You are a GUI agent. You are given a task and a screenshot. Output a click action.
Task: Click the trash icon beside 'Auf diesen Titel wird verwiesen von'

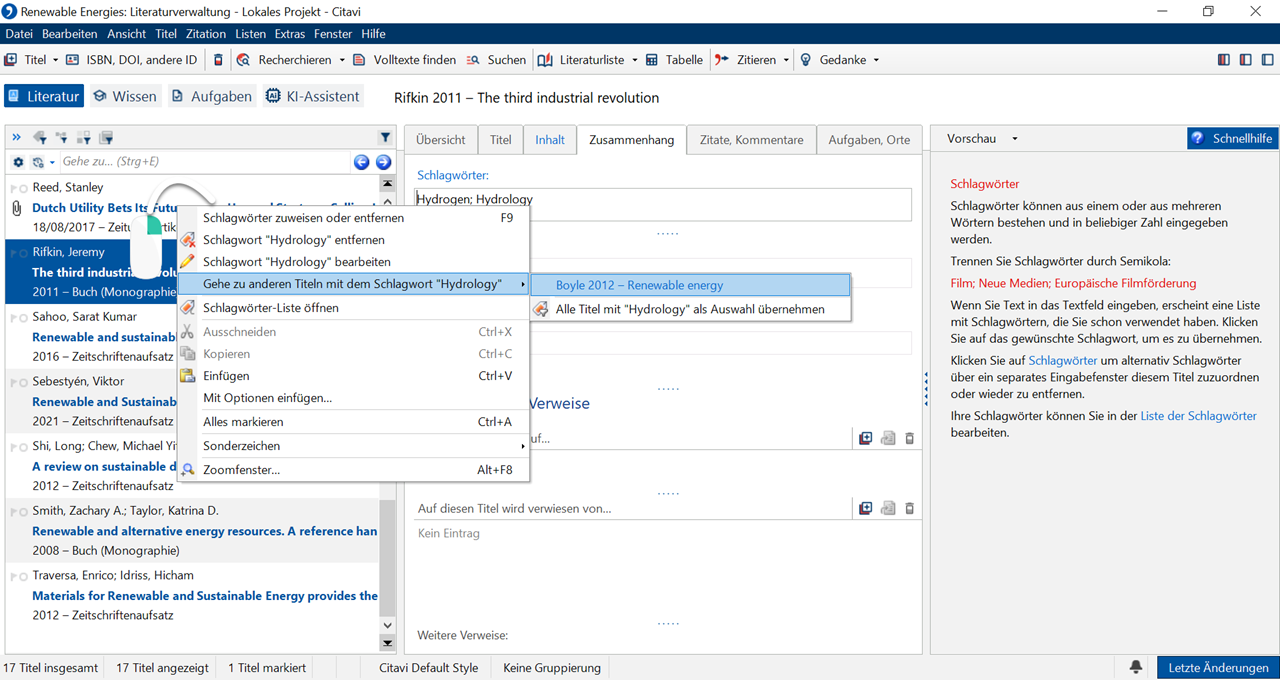click(x=909, y=509)
